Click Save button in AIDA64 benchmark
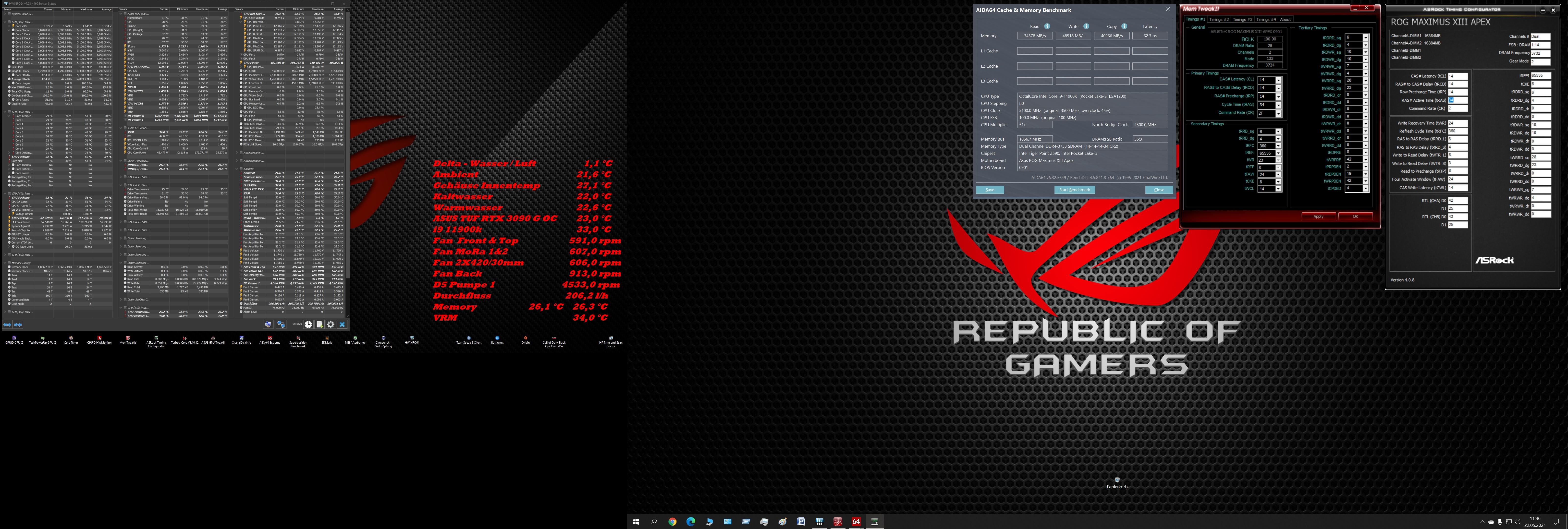The width and height of the screenshot is (1568, 529). pos(990,190)
